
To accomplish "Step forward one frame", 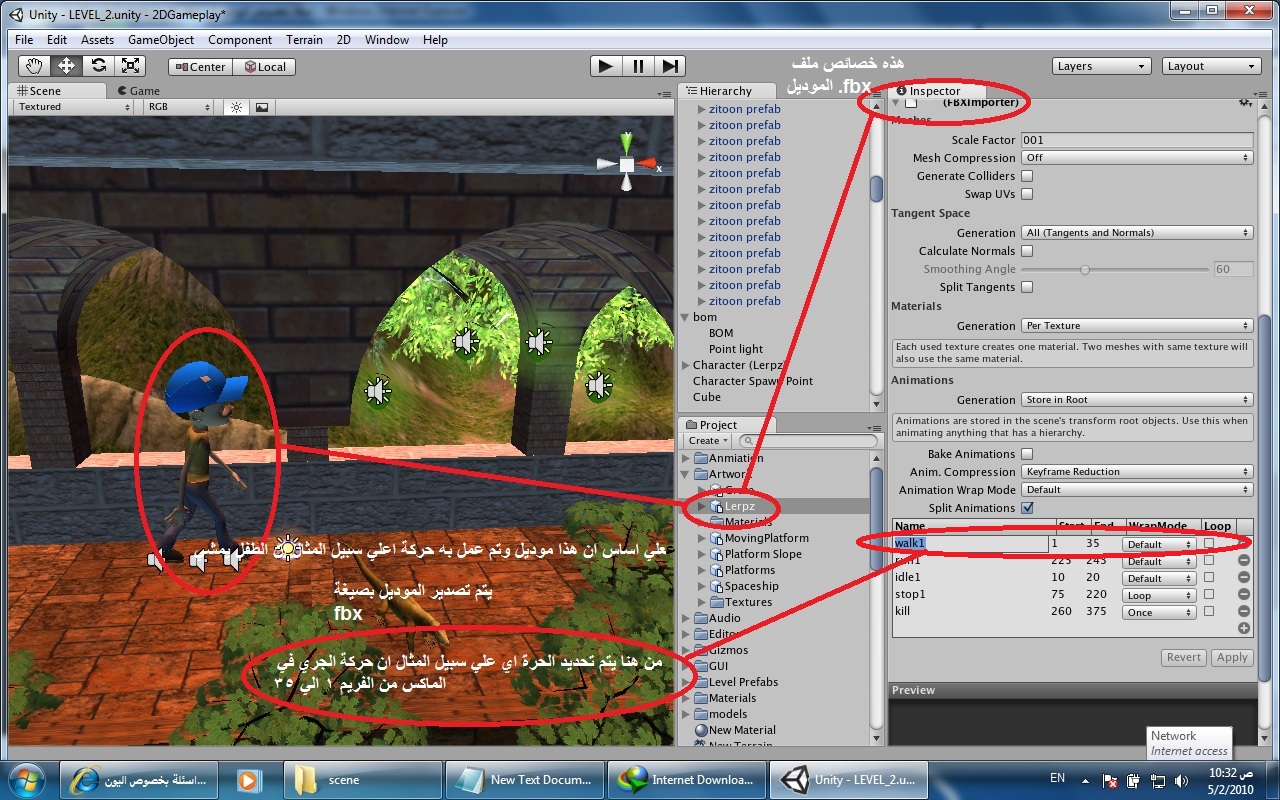I will 669,66.
